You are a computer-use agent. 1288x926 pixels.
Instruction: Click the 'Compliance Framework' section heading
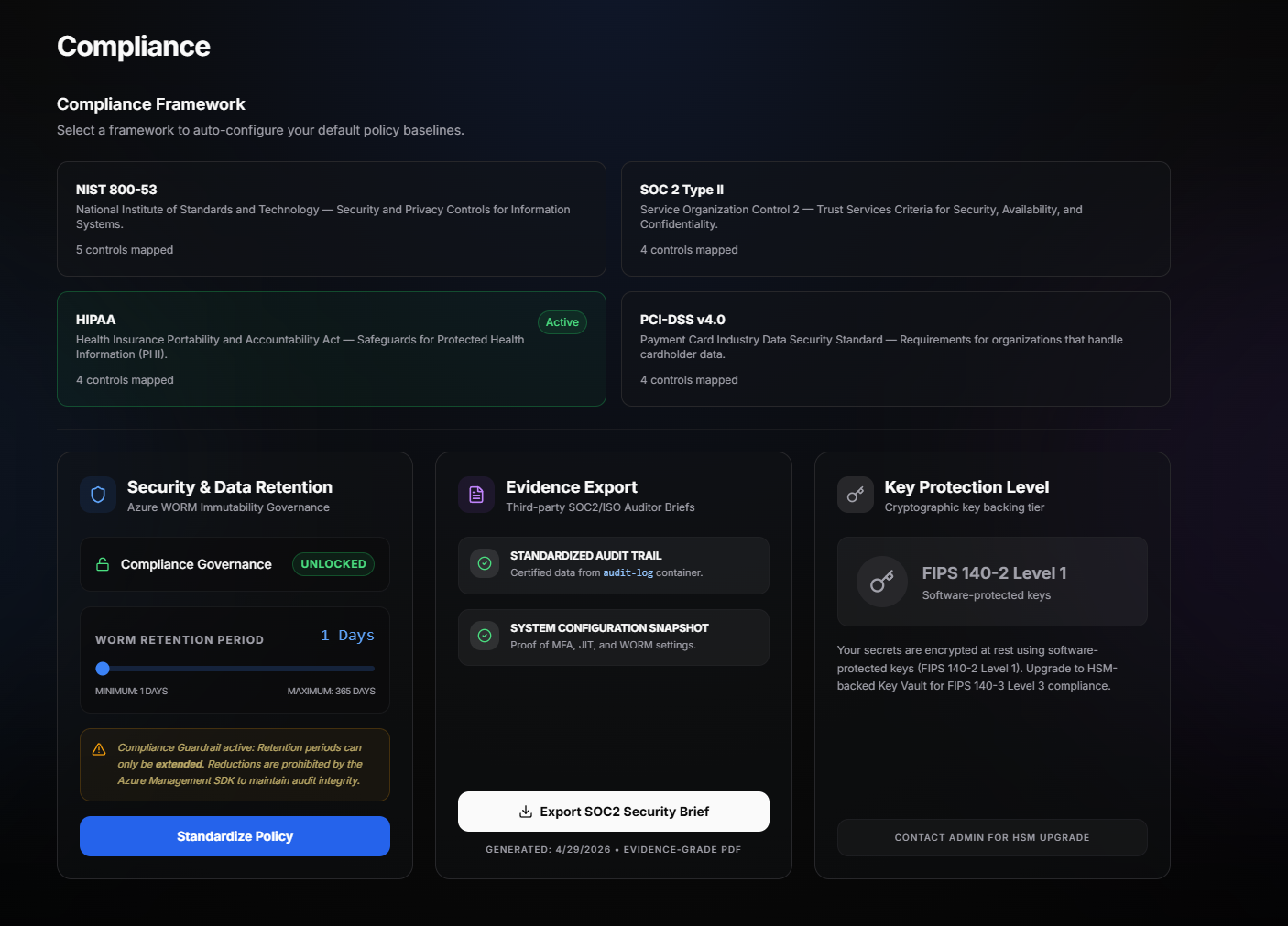[151, 104]
